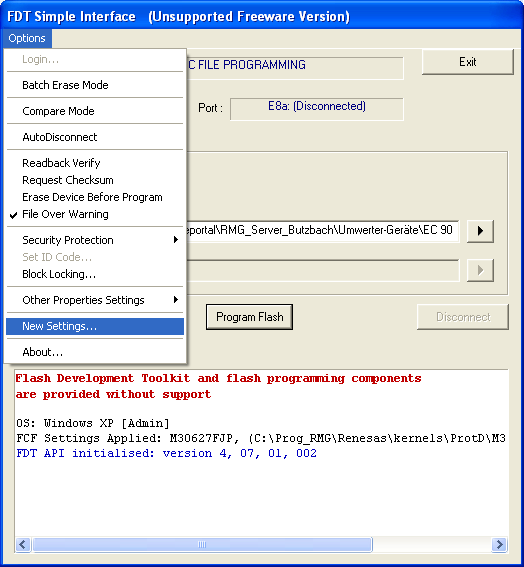Open the About dialog

click(x=95, y=352)
